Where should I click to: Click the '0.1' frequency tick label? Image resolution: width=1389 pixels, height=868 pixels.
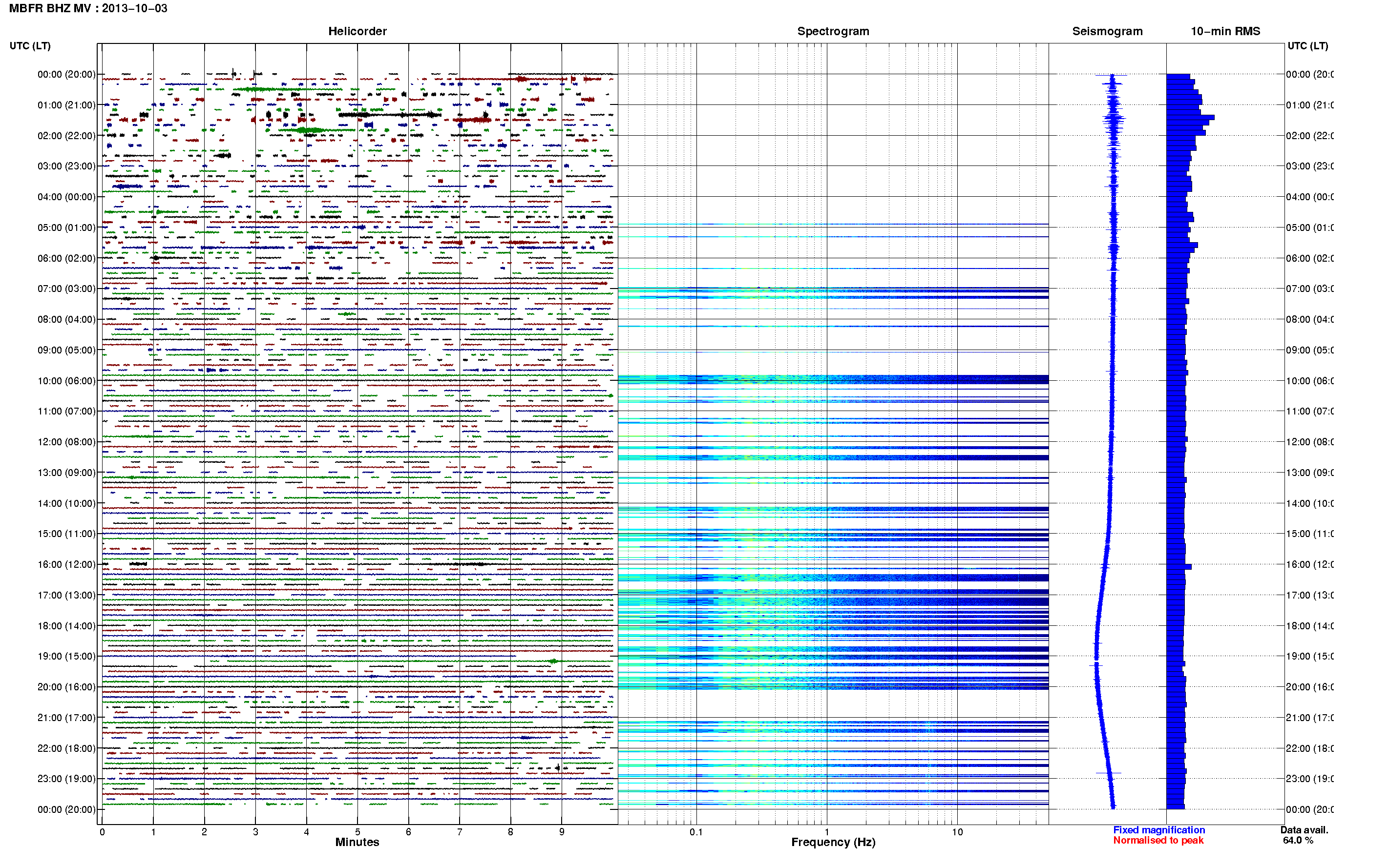tap(696, 832)
